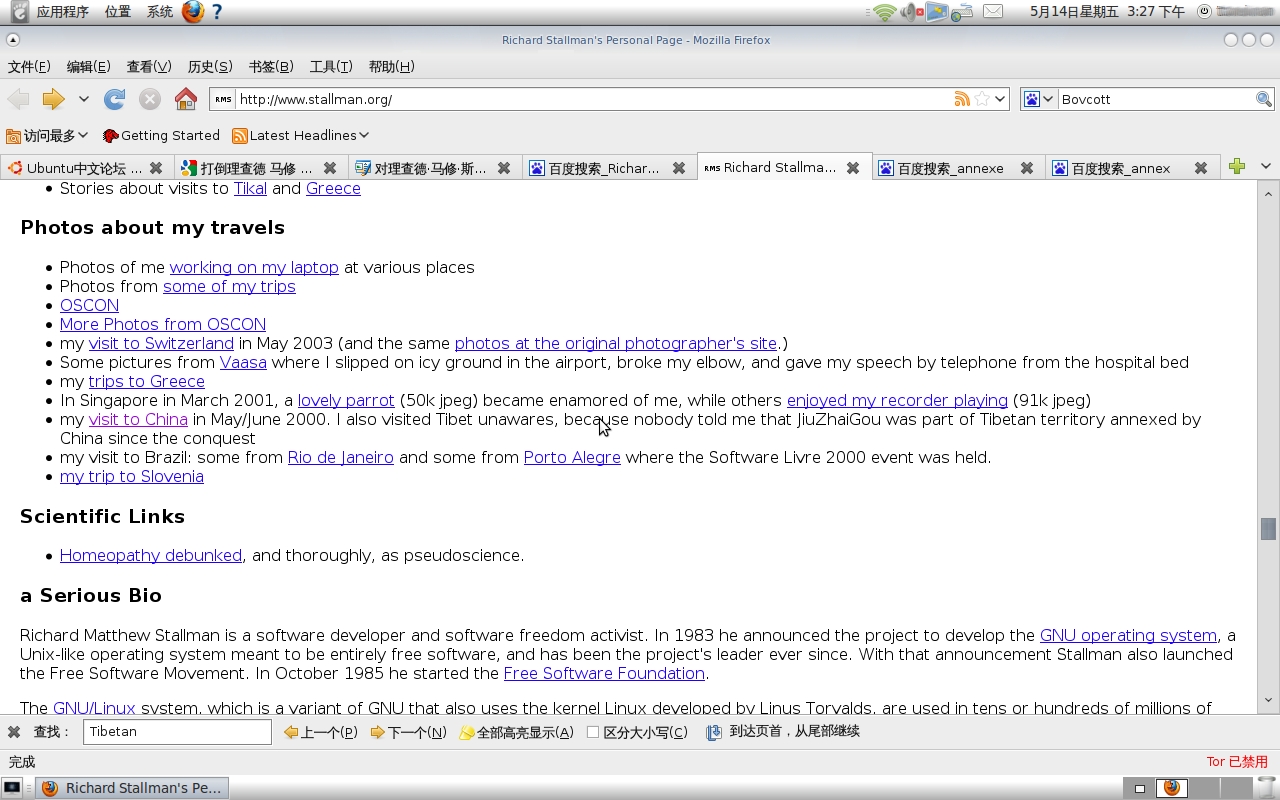This screenshot has height=800, width=1280.
Task: Click the RSS feed icon in address bar
Action: pyautogui.click(x=962, y=99)
